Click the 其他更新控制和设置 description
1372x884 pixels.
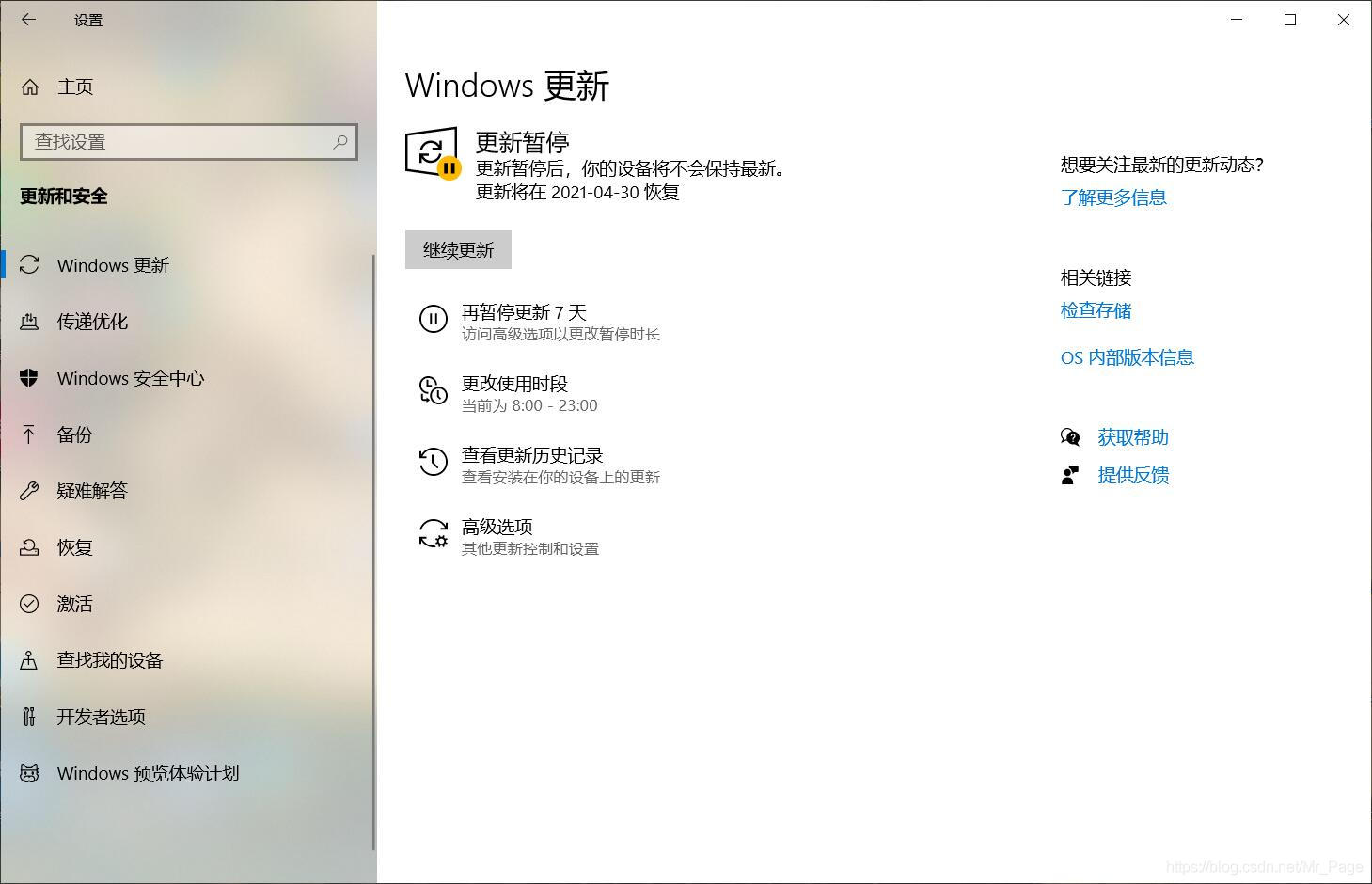point(530,549)
